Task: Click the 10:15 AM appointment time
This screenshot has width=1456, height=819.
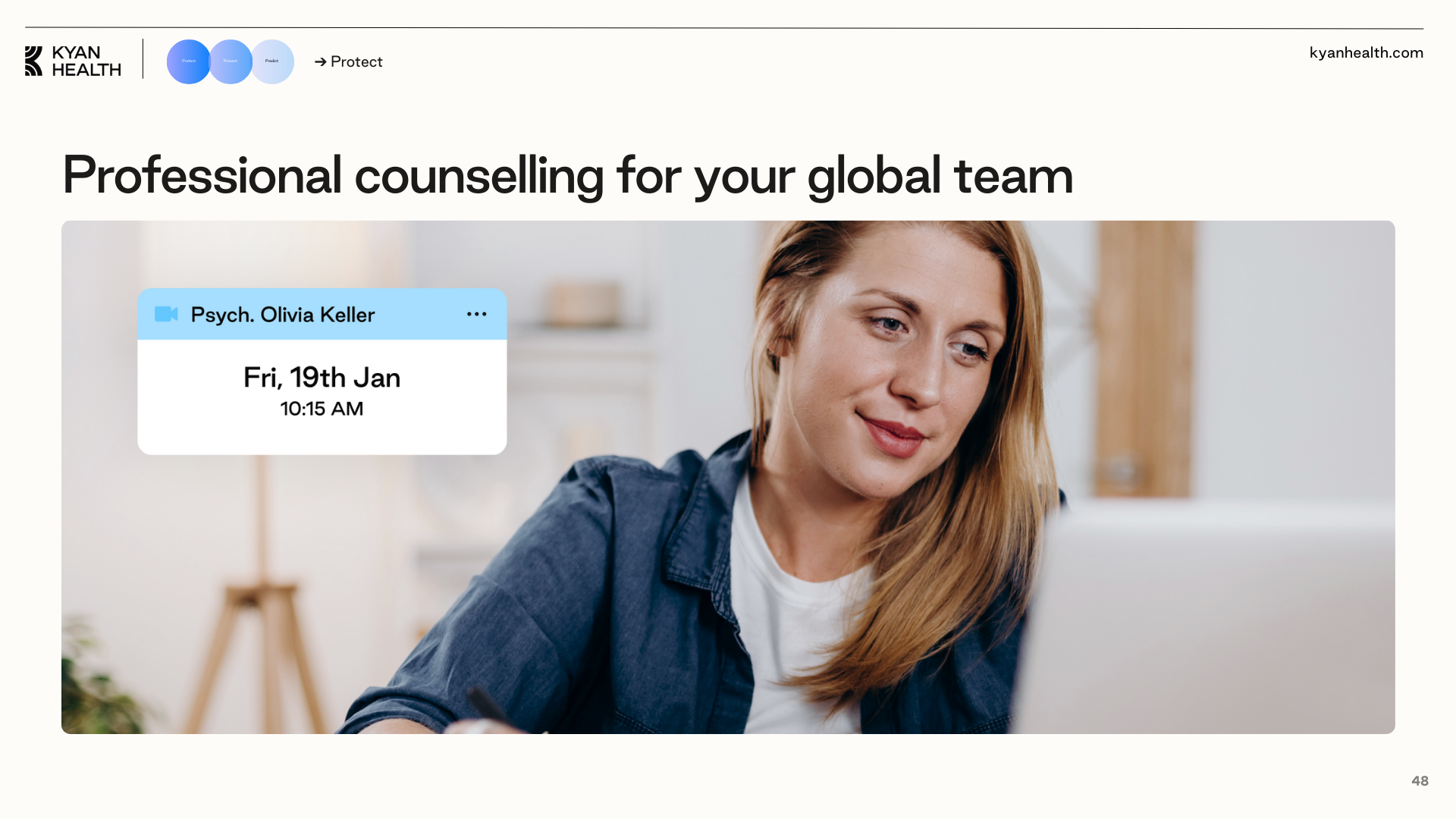Action: pos(322,409)
